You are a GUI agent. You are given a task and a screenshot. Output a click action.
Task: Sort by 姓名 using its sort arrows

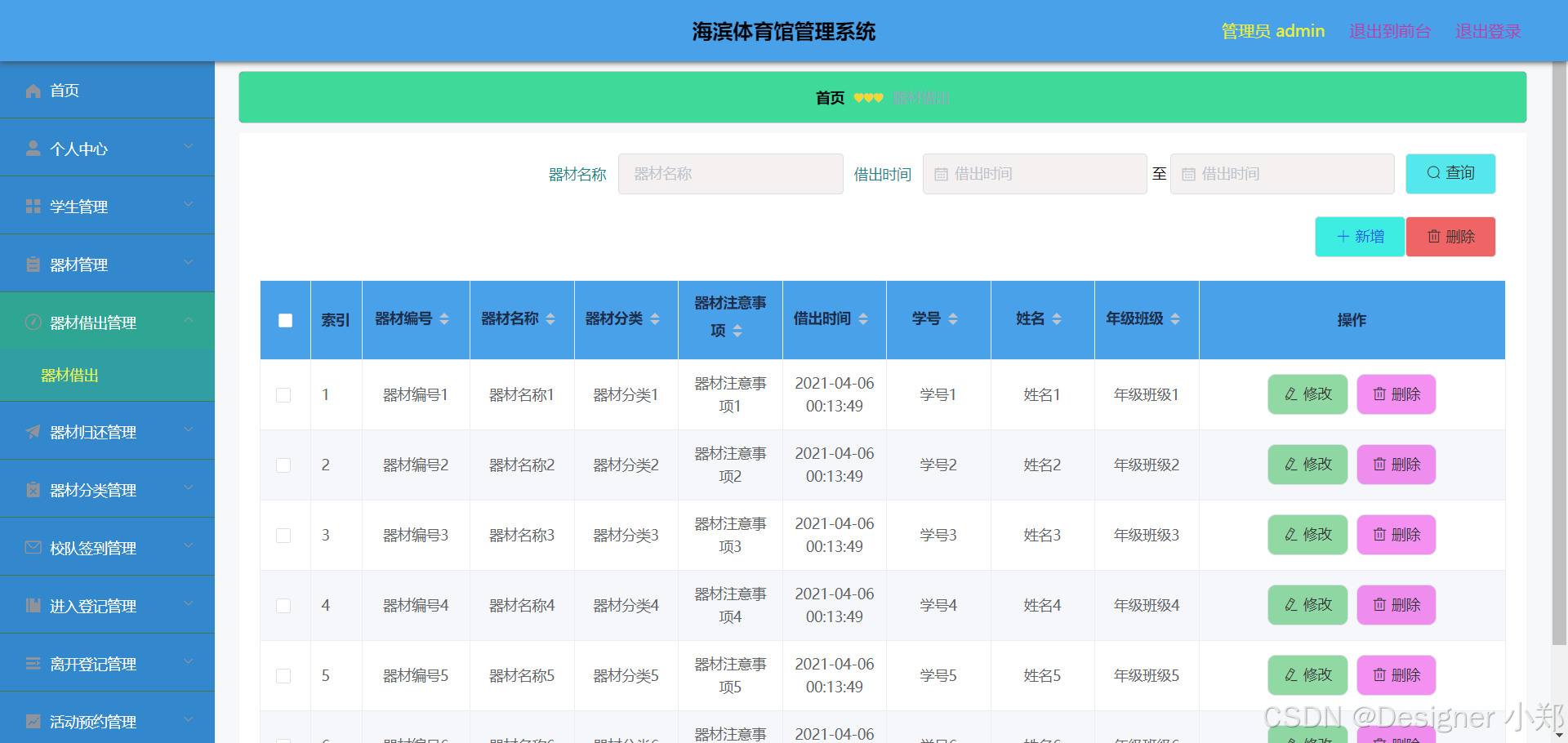tap(1057, 319)
